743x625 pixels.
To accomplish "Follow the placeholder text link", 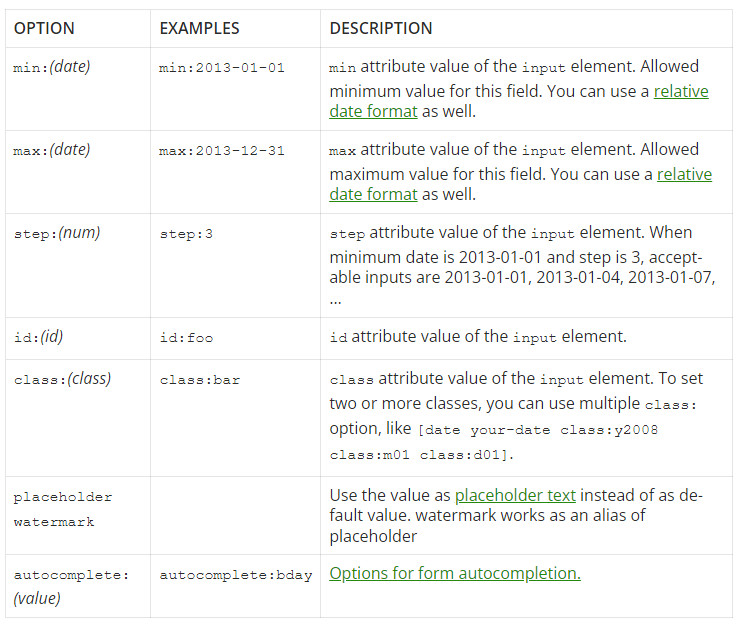I will 516,495.
